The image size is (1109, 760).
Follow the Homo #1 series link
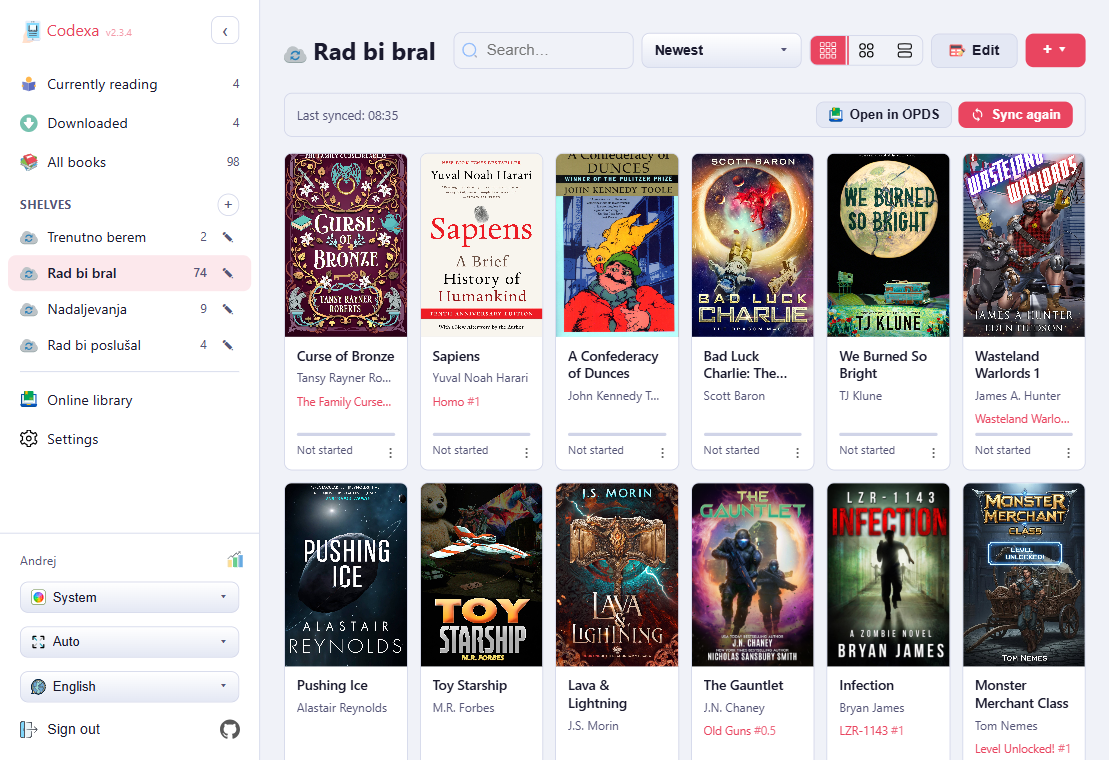pos(456,402)
